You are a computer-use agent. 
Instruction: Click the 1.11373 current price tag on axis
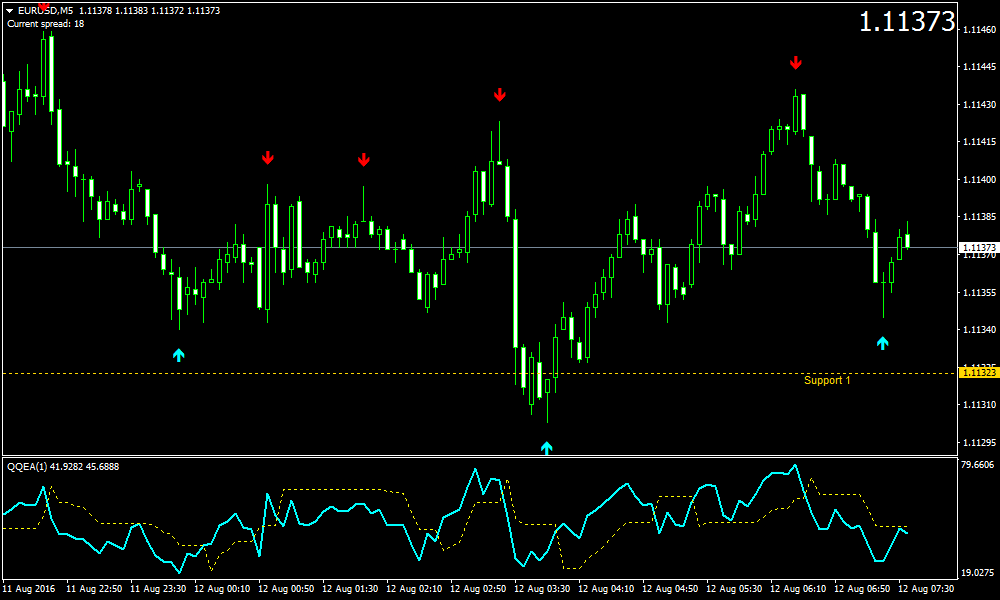[x=977, y=247]
